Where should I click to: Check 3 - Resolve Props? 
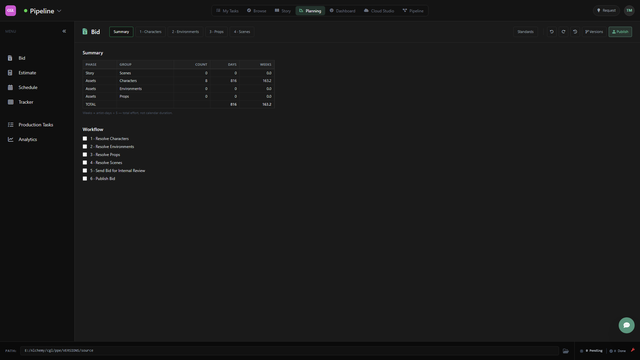pos(85,154)
